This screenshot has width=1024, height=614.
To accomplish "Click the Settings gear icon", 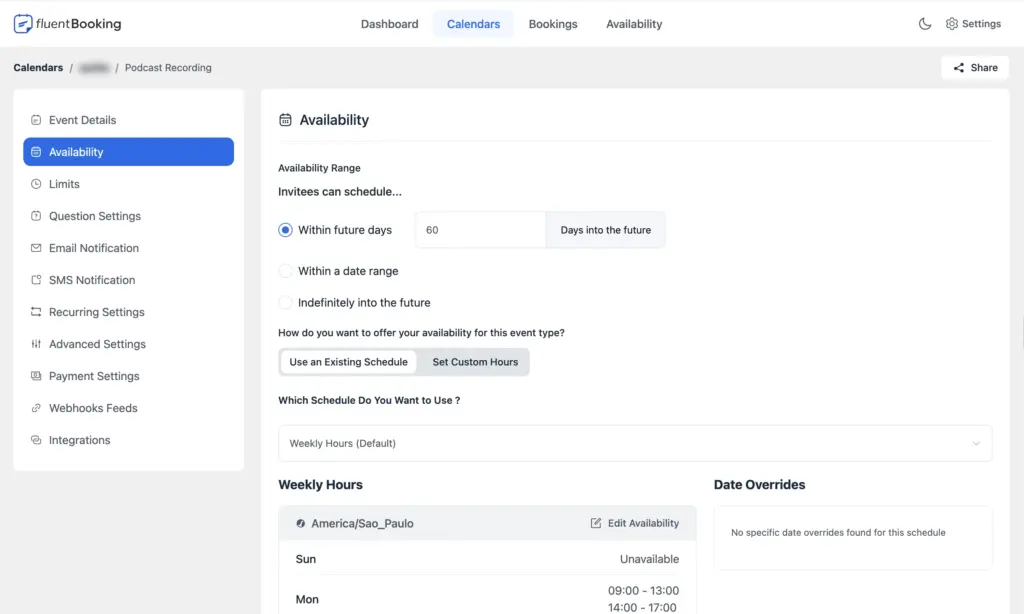I will pyautogui.click(x=952, y=24).
